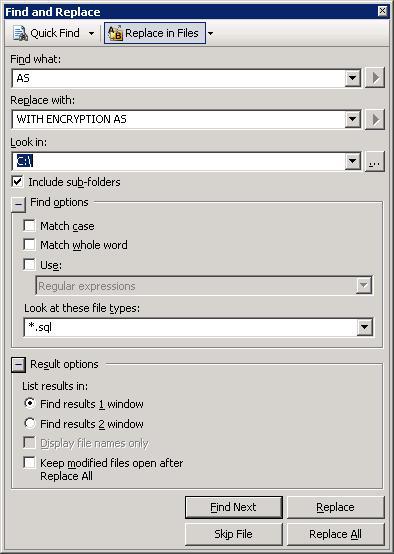The height and width of the screenshot is (554, 394).
Task: Open the file types dropdown showing *.sql
Action: click(364, 327)
